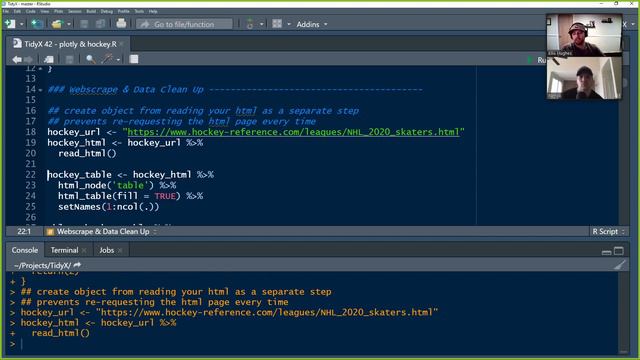Click the hockey-reference.com URL on line 18

[x=293, y=132]
